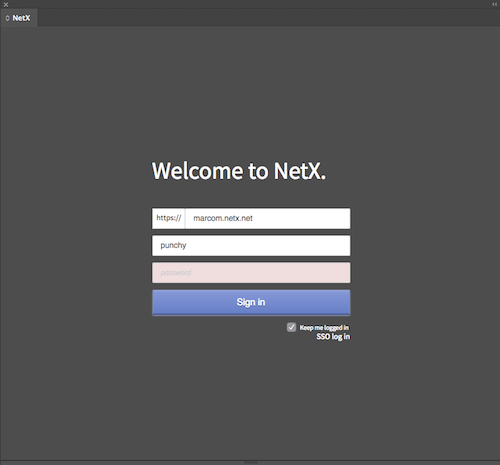
Task: Collapse the panel using the double-arrow icon
Action: 494,4
